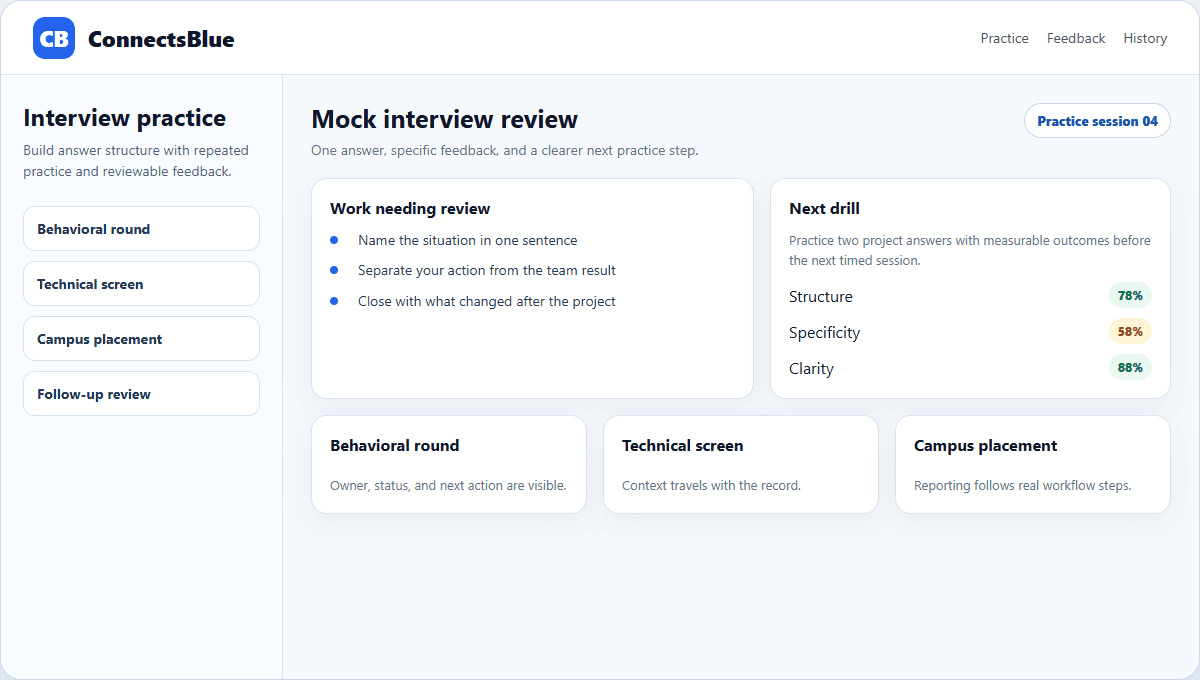
Task: Open the History nav link
Action: (x=1145, y=38)
